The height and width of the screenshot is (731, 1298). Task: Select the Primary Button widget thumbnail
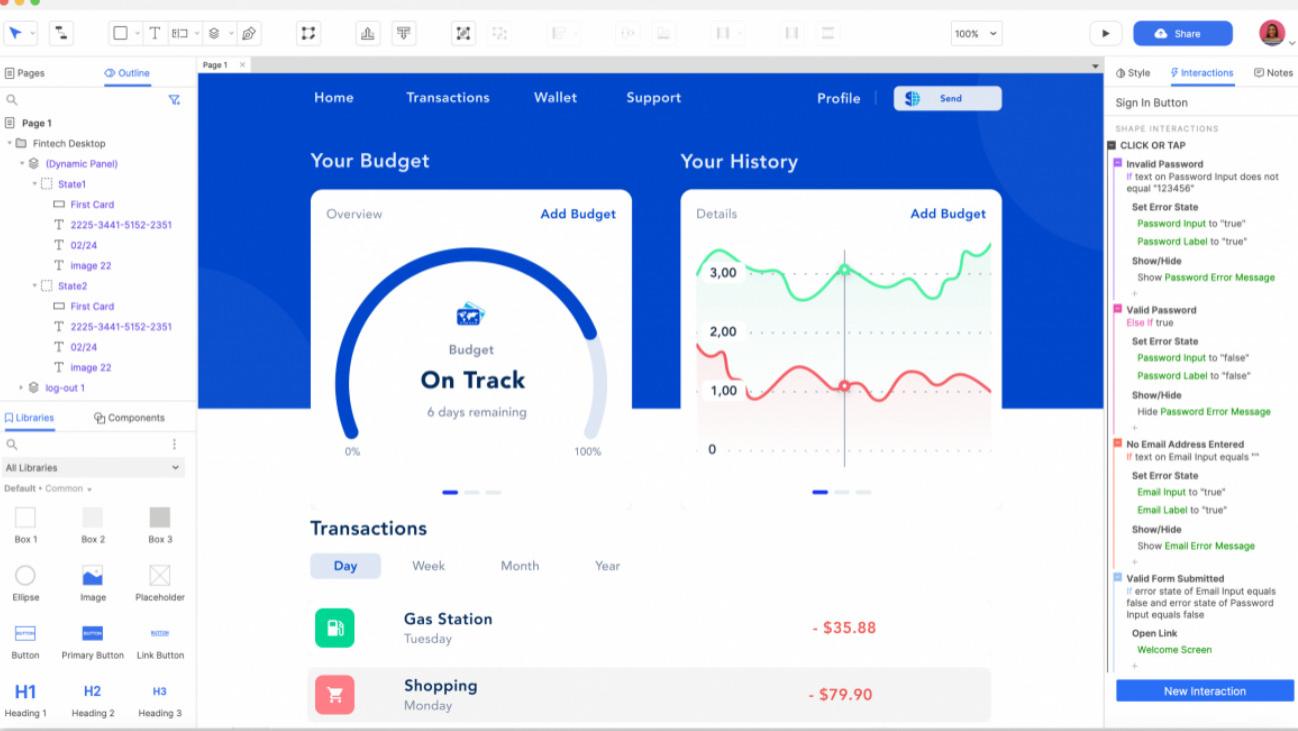click(92, 633)
